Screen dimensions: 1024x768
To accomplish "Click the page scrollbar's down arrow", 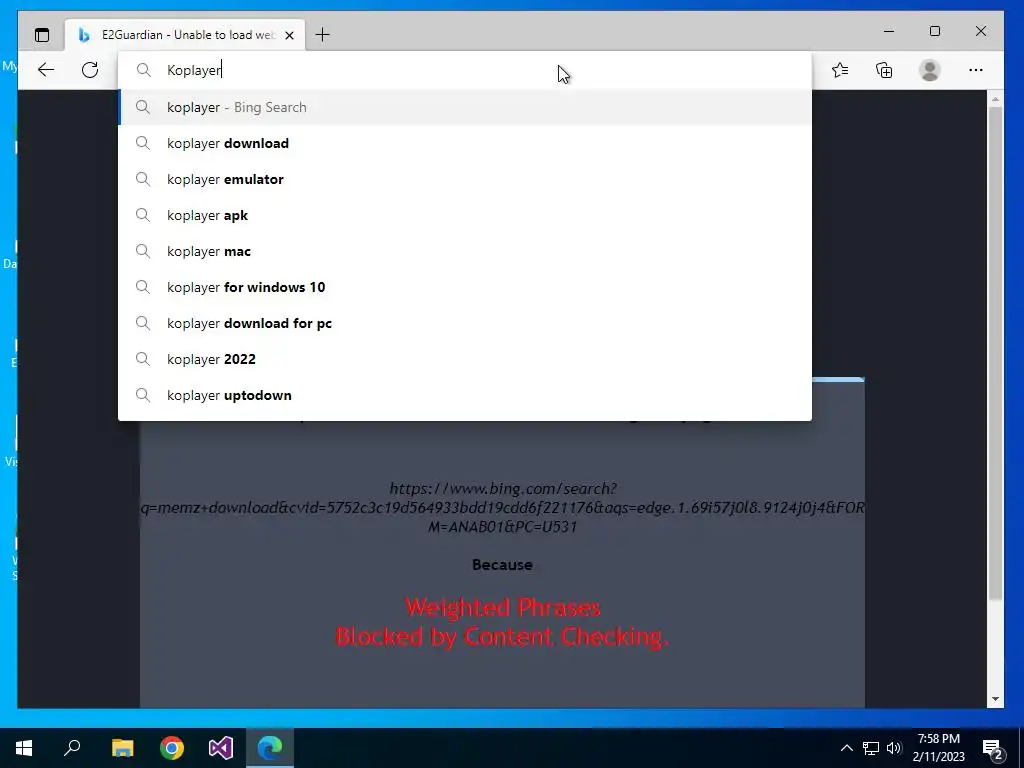I will (x=995, y=699).
